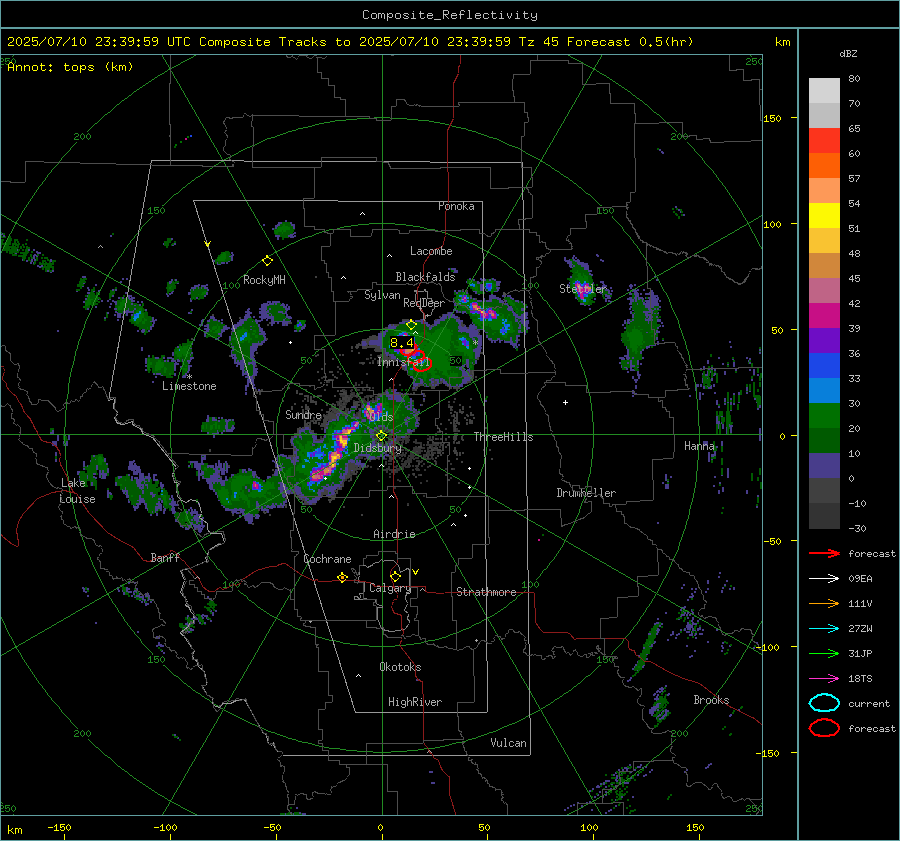The height and width of the screenshot is (841, 900).
Task: Click the light blue 30-33 dBZ swatch
Action: coord(824,391)
